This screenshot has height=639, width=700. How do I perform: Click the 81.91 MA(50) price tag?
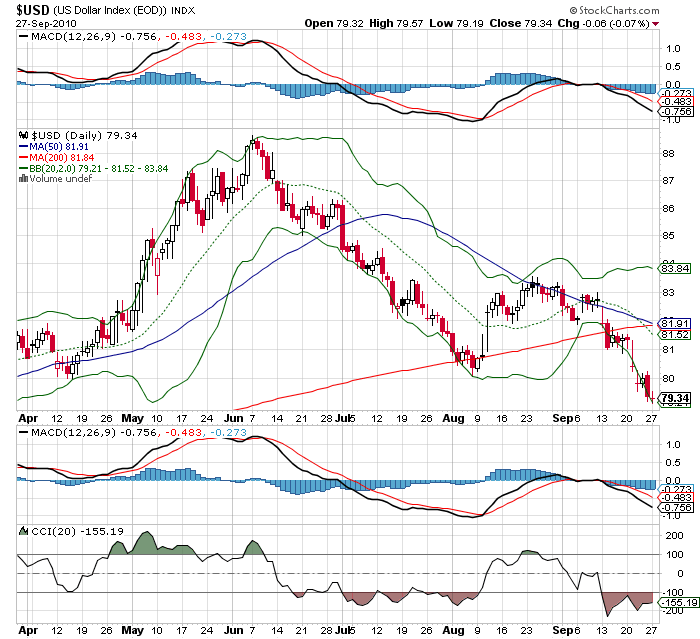[x=676, y=324]
